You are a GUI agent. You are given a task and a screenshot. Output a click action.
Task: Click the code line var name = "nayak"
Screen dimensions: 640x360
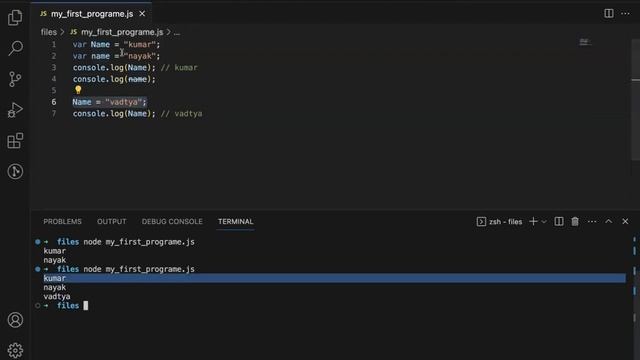116,56
